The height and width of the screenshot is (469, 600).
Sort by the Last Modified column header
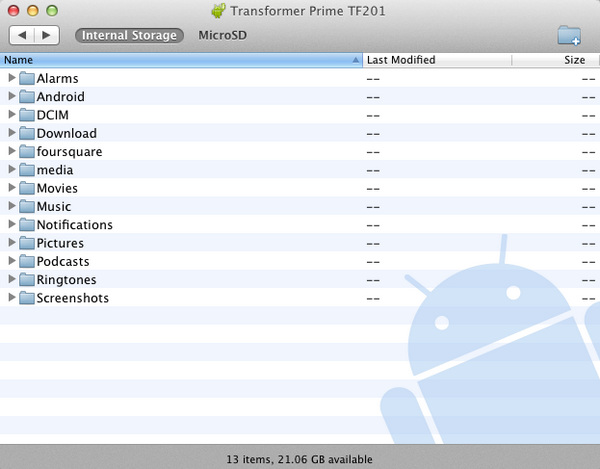(x=437, y=60)
